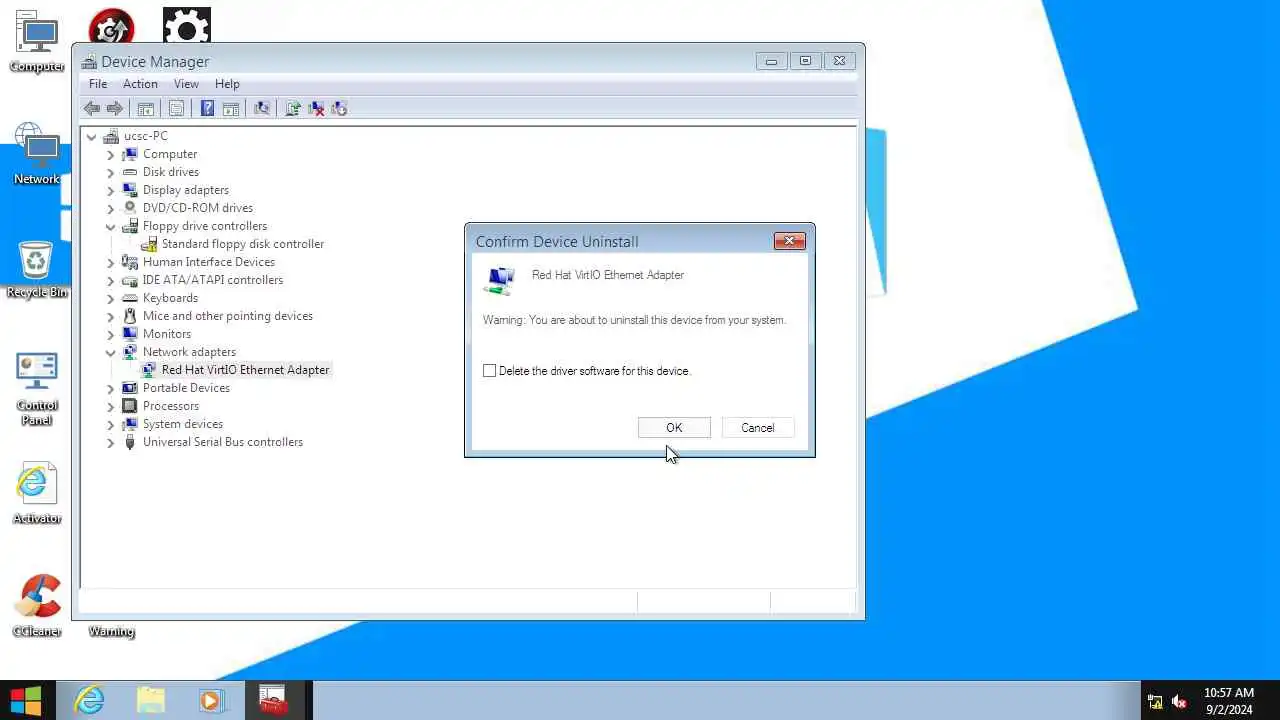Collapse the Floppy drive controllers node
The width and height of the screenshot is (1280, 720).
[x=111, y=226]
